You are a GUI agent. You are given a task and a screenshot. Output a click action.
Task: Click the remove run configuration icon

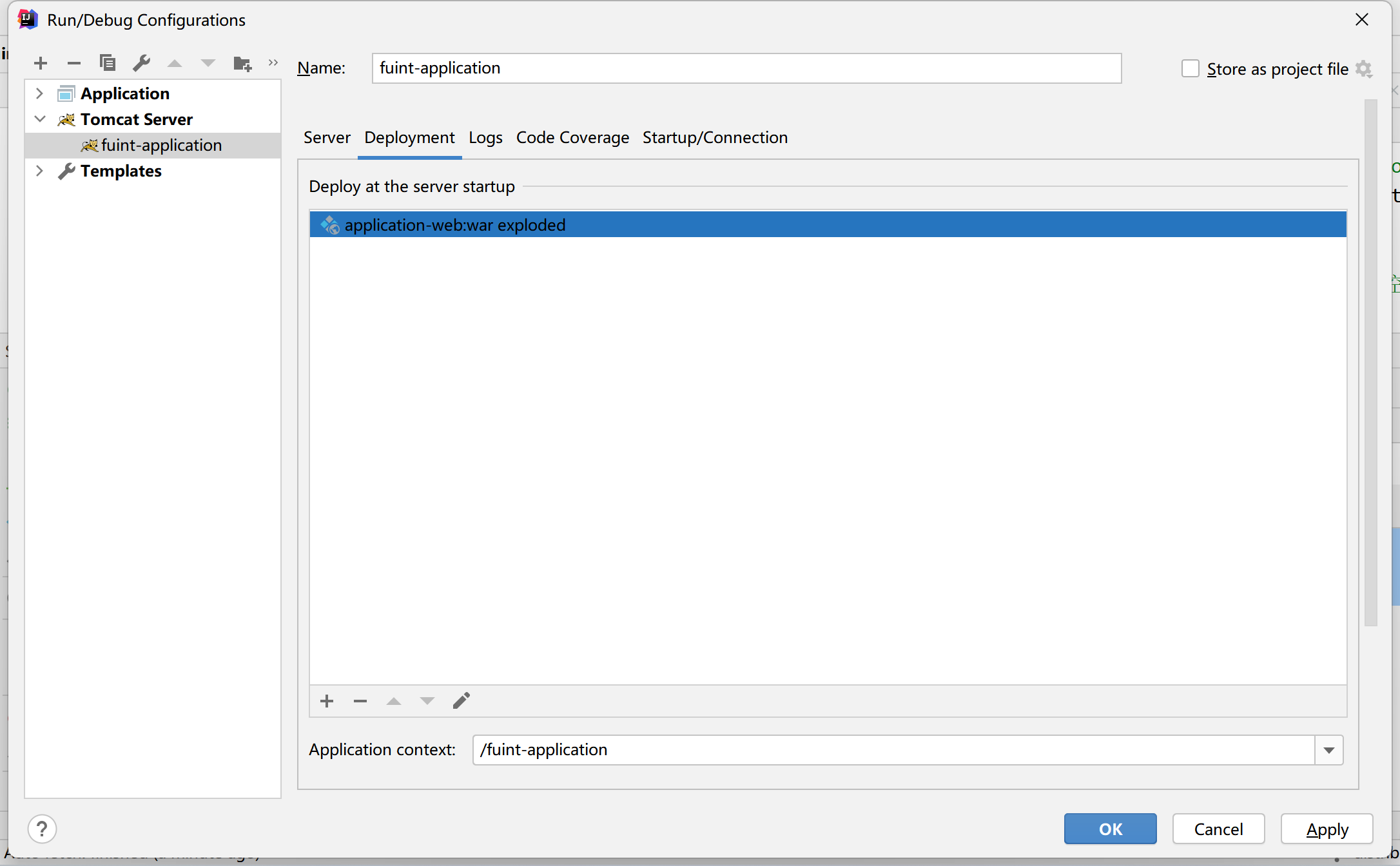73,63
